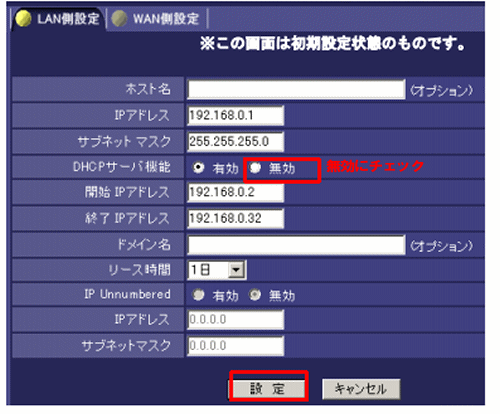Click the 開始 IPアドレス field
The width and height of the screenshot is (500, 414).
click(x=236, y=192)
